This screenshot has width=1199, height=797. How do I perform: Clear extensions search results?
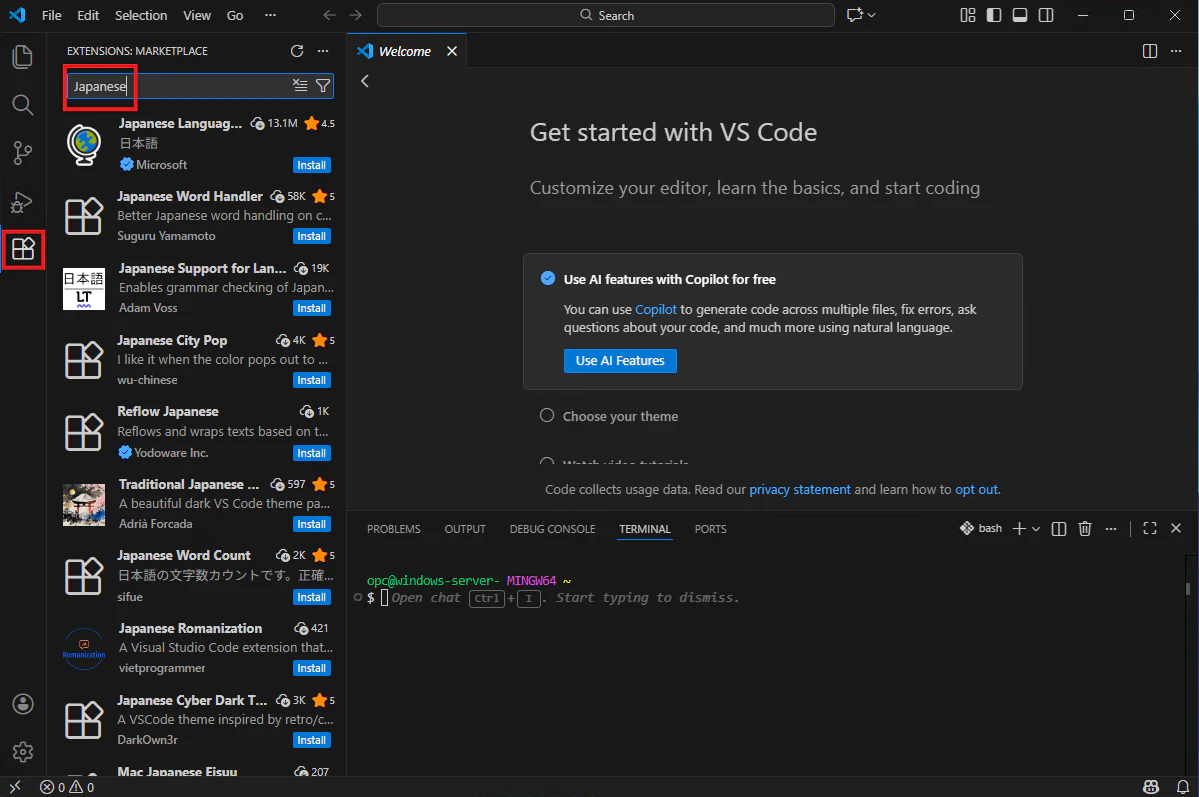pyautogui.click(x=301, y=86)
